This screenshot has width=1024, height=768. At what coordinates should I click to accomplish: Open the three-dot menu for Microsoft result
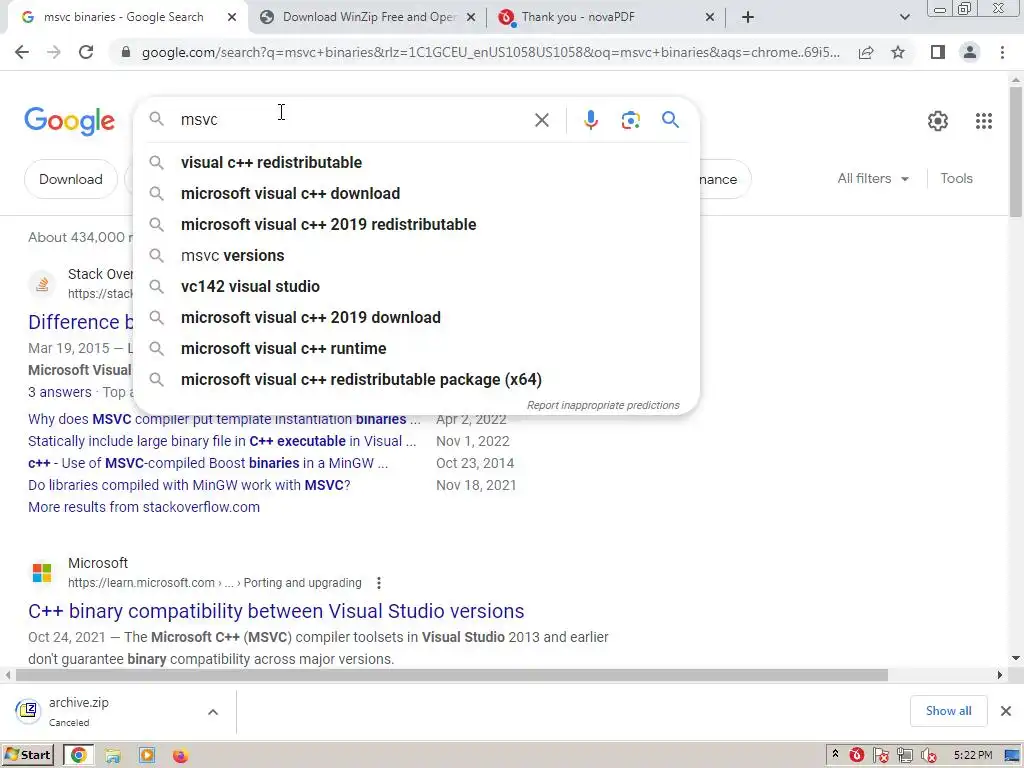coord(379,583)
